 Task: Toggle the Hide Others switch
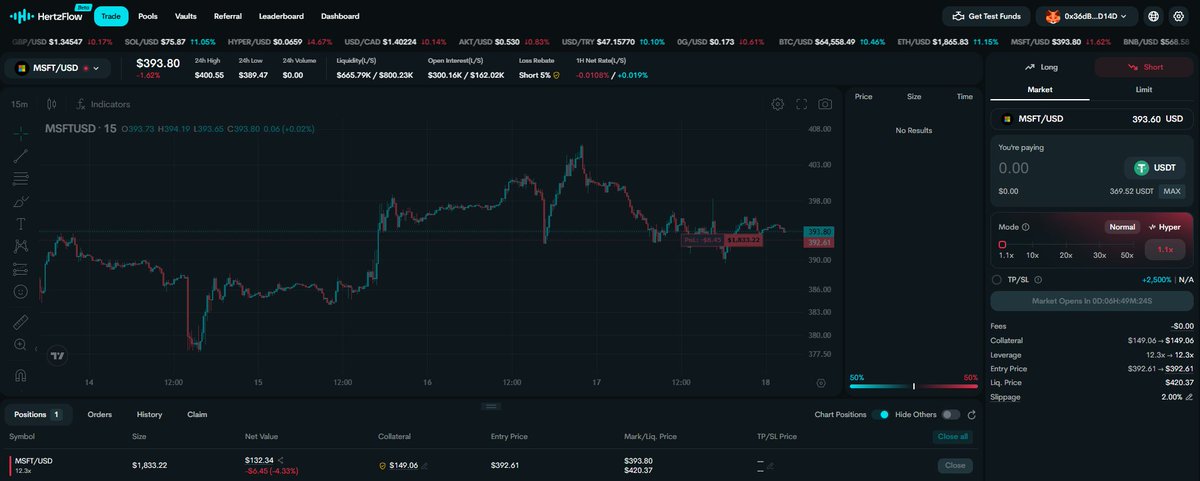tap(950, 414)
